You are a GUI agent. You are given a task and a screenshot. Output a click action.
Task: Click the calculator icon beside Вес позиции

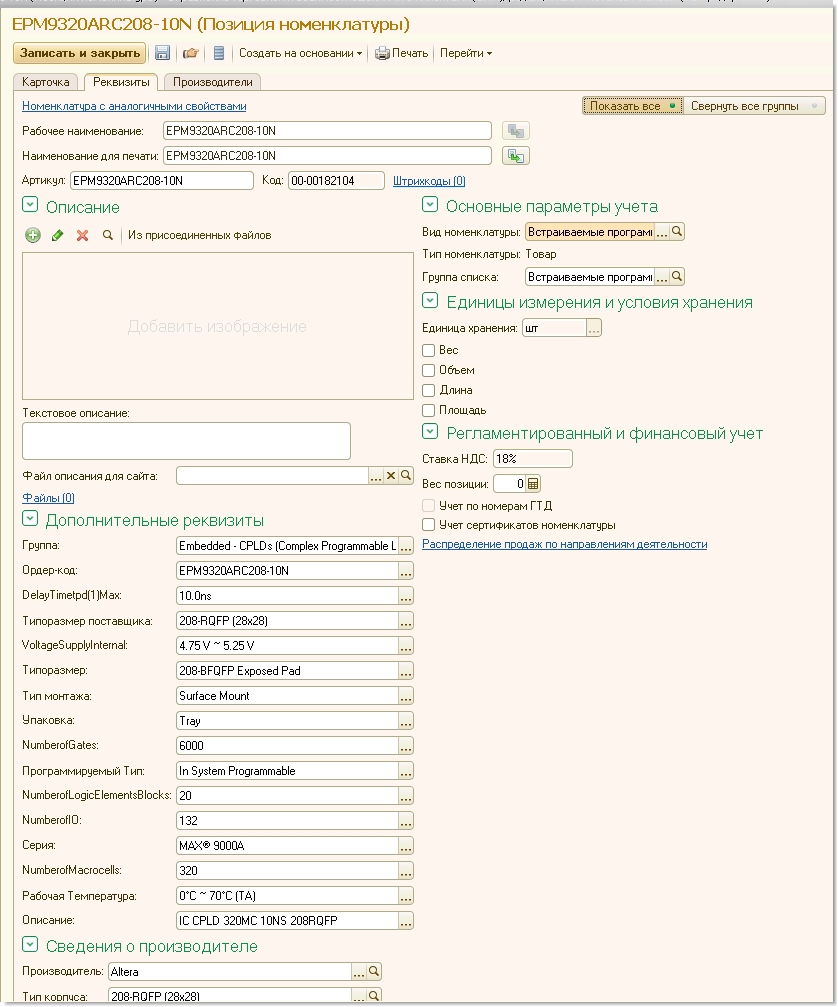(x=533, y=484)
